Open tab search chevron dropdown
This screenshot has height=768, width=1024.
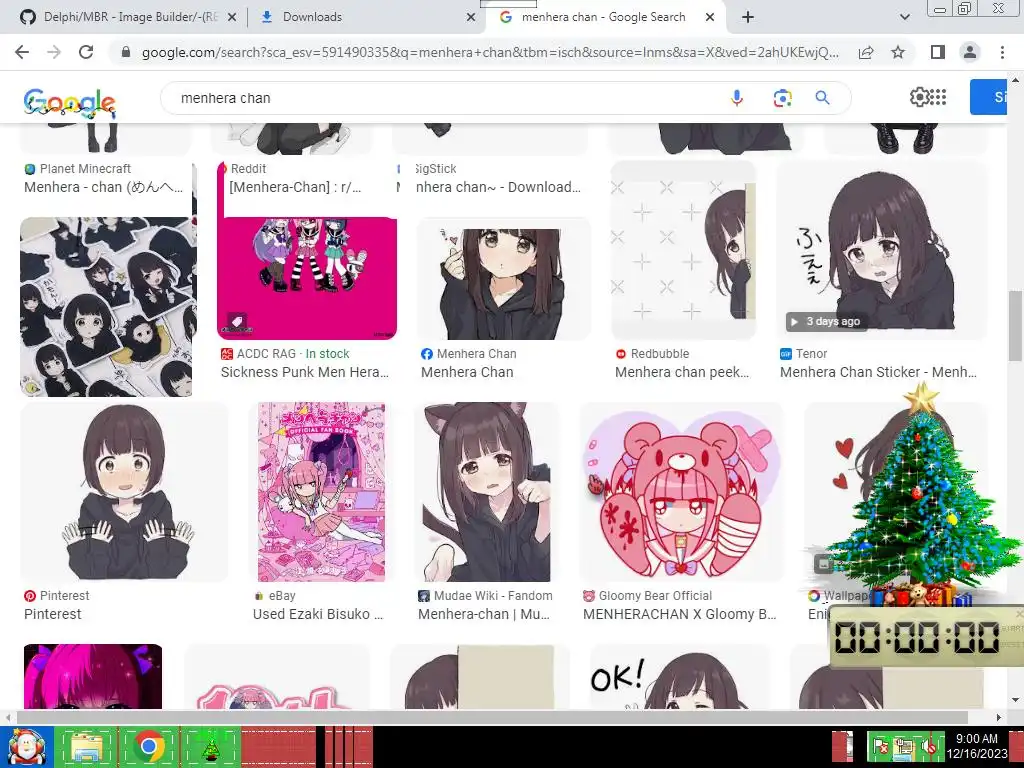click(x=904, y=17)
